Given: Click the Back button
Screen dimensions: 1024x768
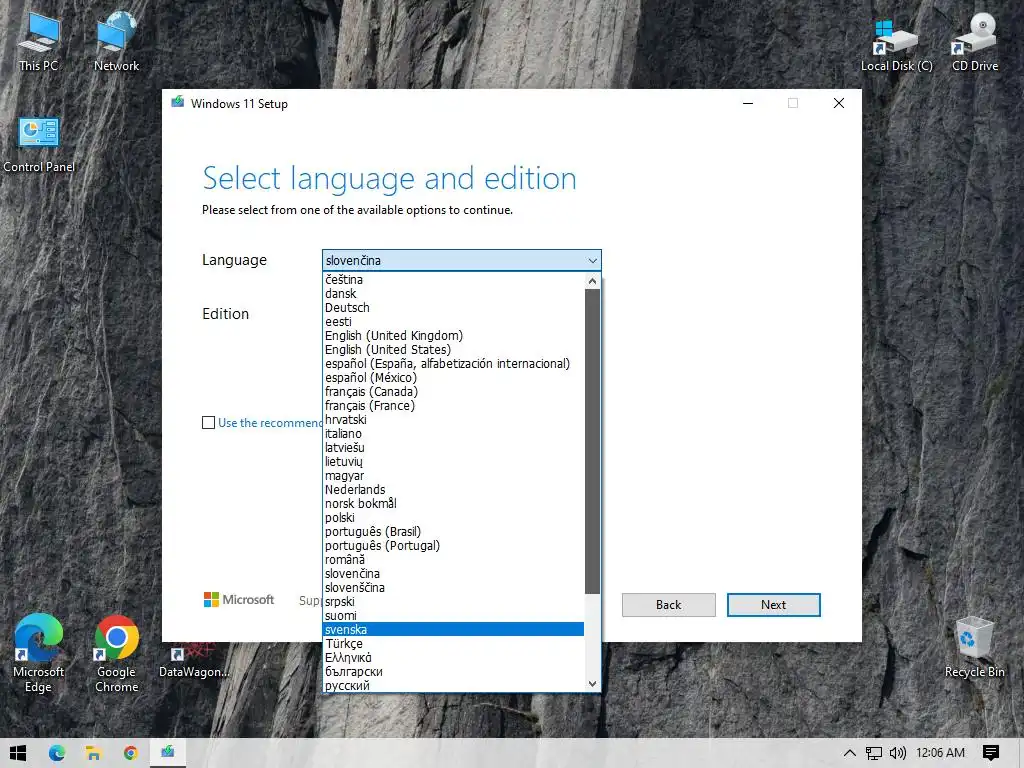Looking at the screenshot, I should tap(669, 605).
